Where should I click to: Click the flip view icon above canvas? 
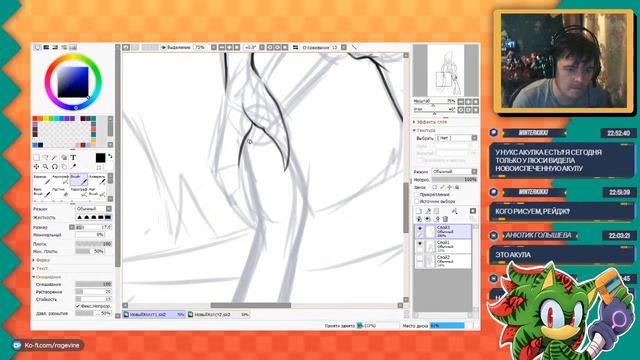(x=296, y=48)
